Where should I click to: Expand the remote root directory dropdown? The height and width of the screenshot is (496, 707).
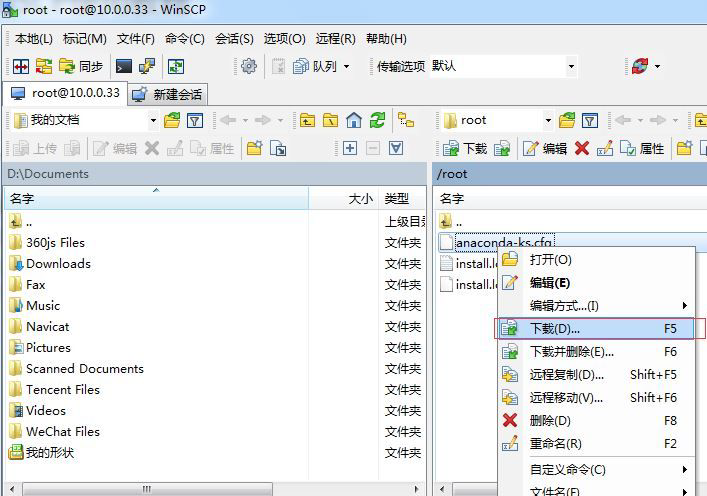548,120
